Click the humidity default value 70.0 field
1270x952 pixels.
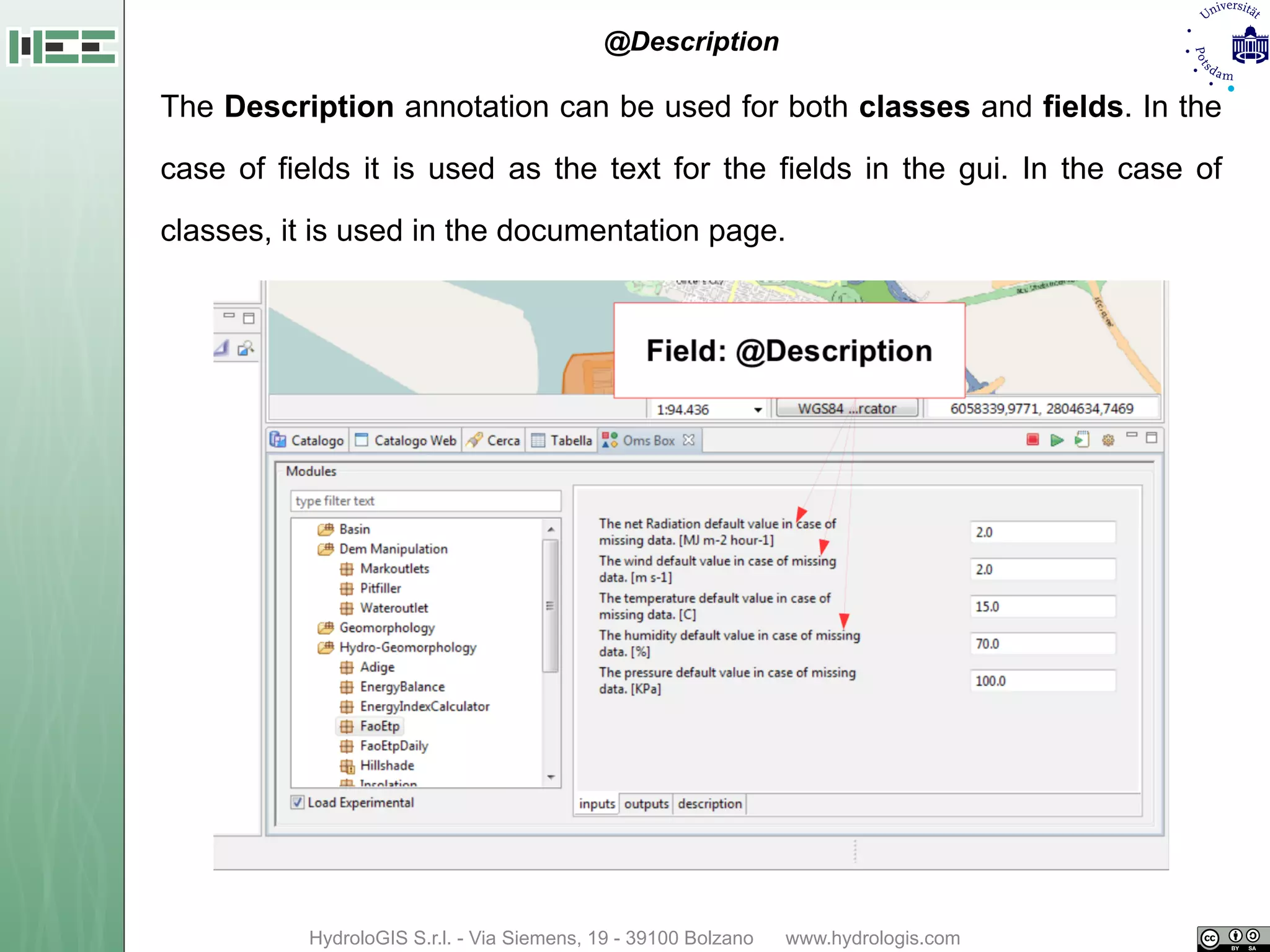(x=1043, y=644)
